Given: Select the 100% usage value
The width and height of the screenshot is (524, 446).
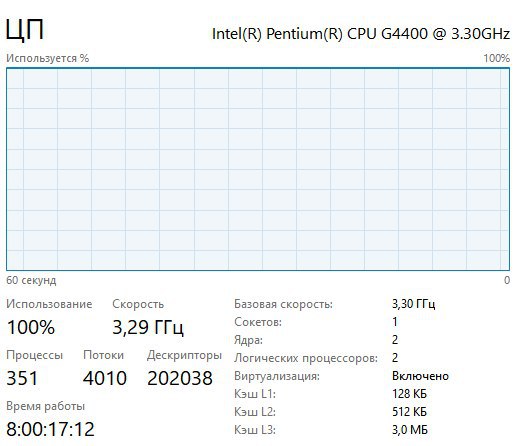Looking at the screenshot, I should (31, 327).
